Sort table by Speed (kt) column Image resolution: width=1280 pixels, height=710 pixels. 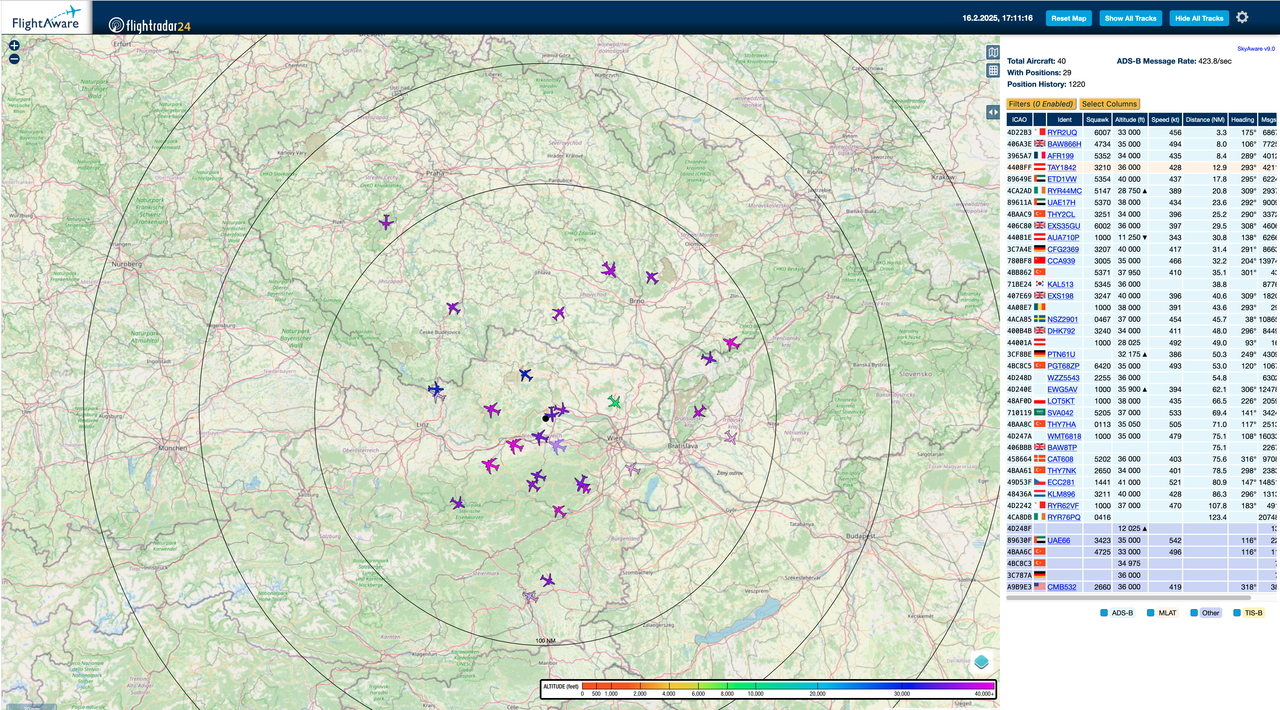click(1165, 119)
